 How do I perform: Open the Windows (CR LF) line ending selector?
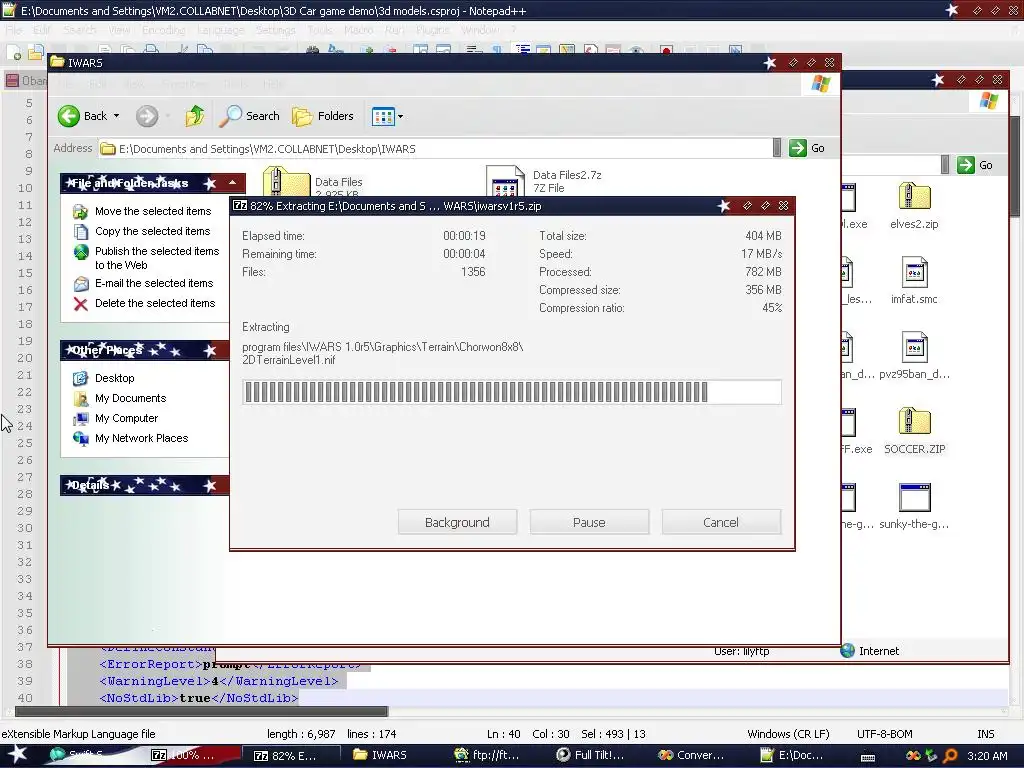coord(788,734)
